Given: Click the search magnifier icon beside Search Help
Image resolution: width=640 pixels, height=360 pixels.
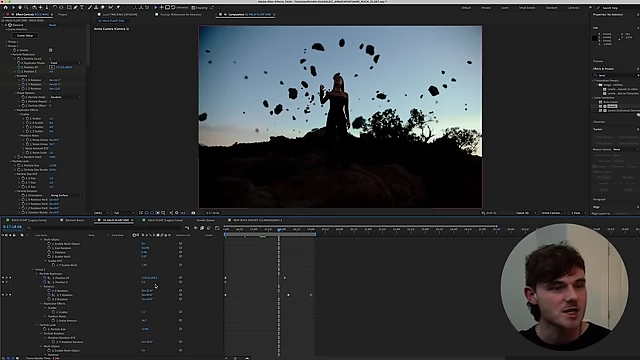Looking at the screenshot, I should 599,8.
